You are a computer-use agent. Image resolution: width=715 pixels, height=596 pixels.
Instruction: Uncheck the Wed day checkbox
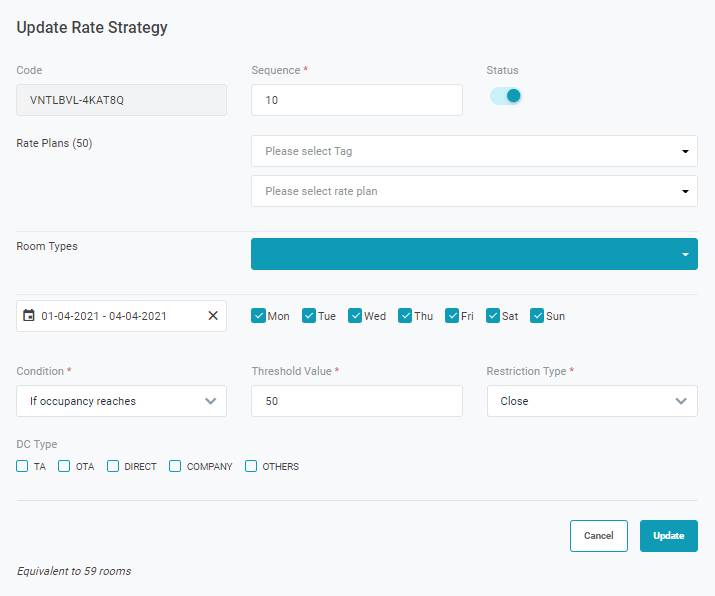click(x=355, y=316)
